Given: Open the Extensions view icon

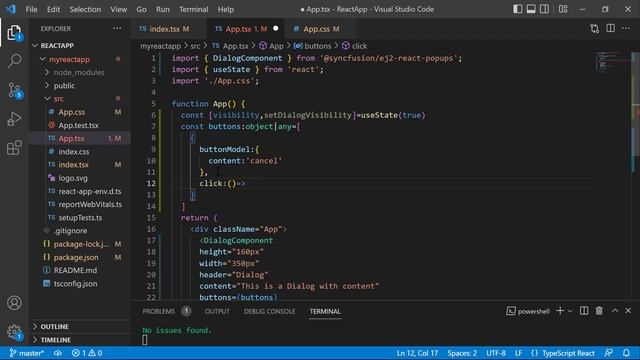Looking at the screenshot, I should 14,148.
